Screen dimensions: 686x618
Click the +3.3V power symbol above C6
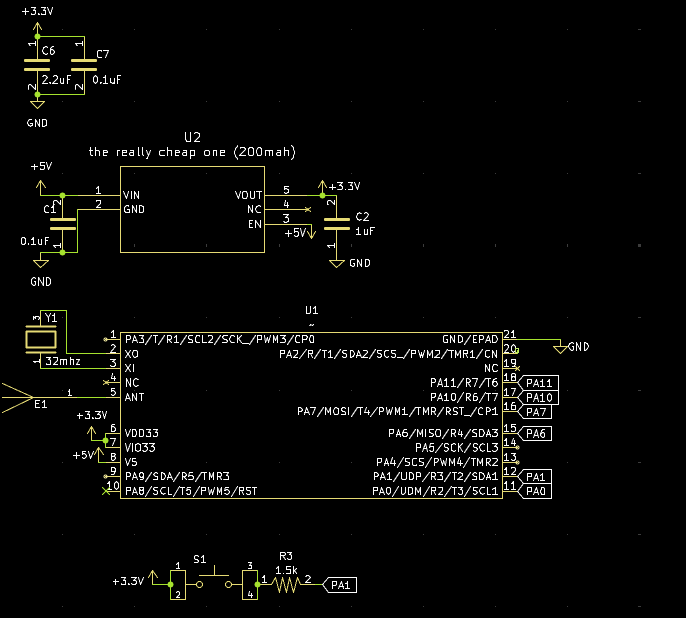[38, 27]
